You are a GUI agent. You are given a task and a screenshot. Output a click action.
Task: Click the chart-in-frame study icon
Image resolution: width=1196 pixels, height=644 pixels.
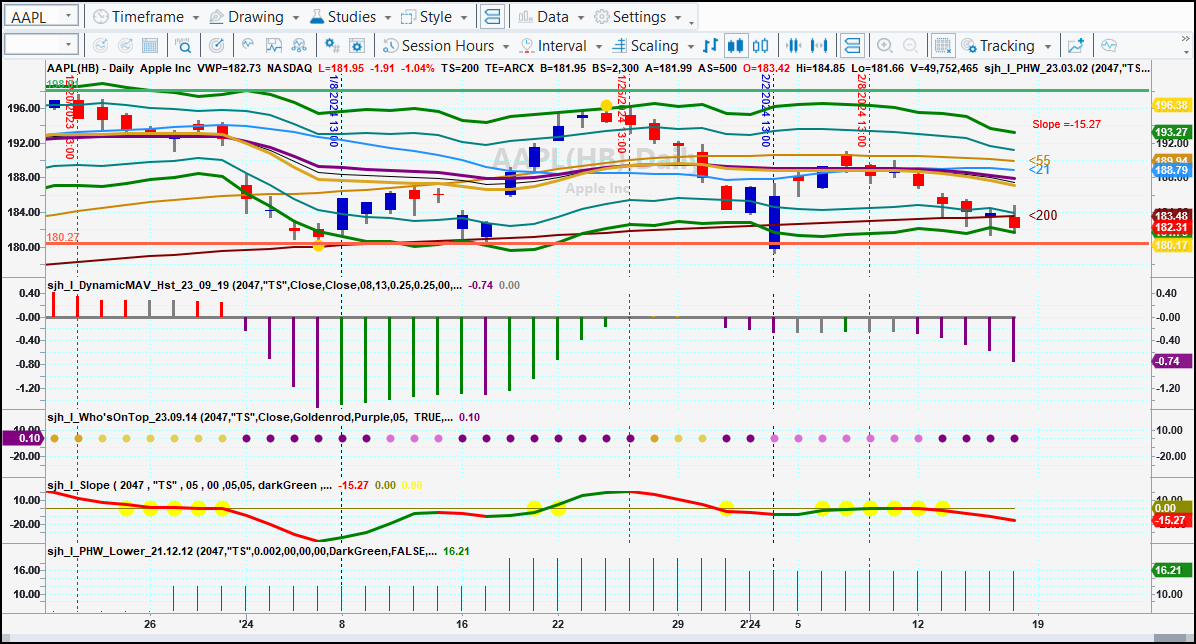(x=274, y=46)
